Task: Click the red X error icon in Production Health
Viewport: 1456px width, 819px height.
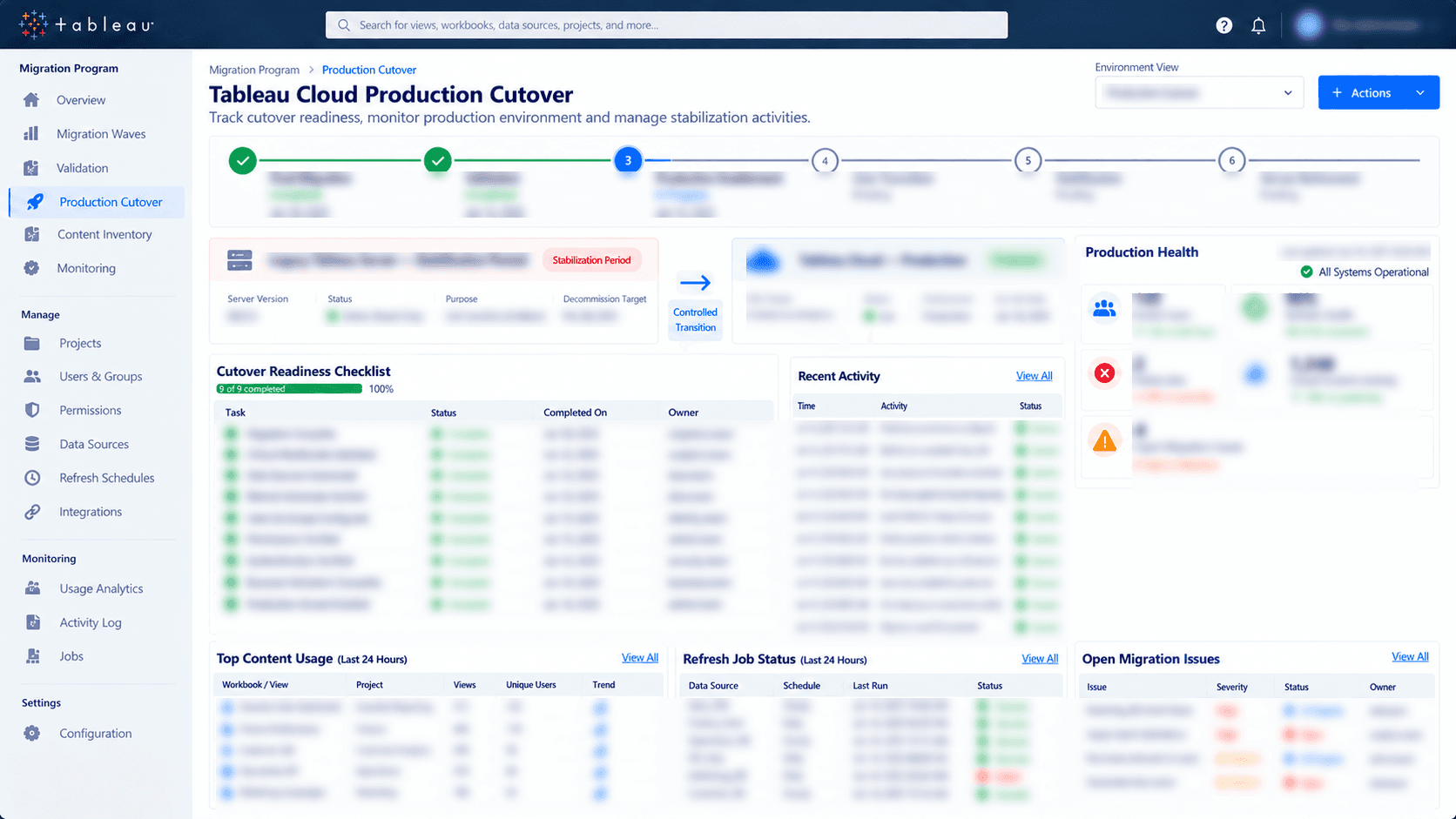Action: coord(1104,373)
